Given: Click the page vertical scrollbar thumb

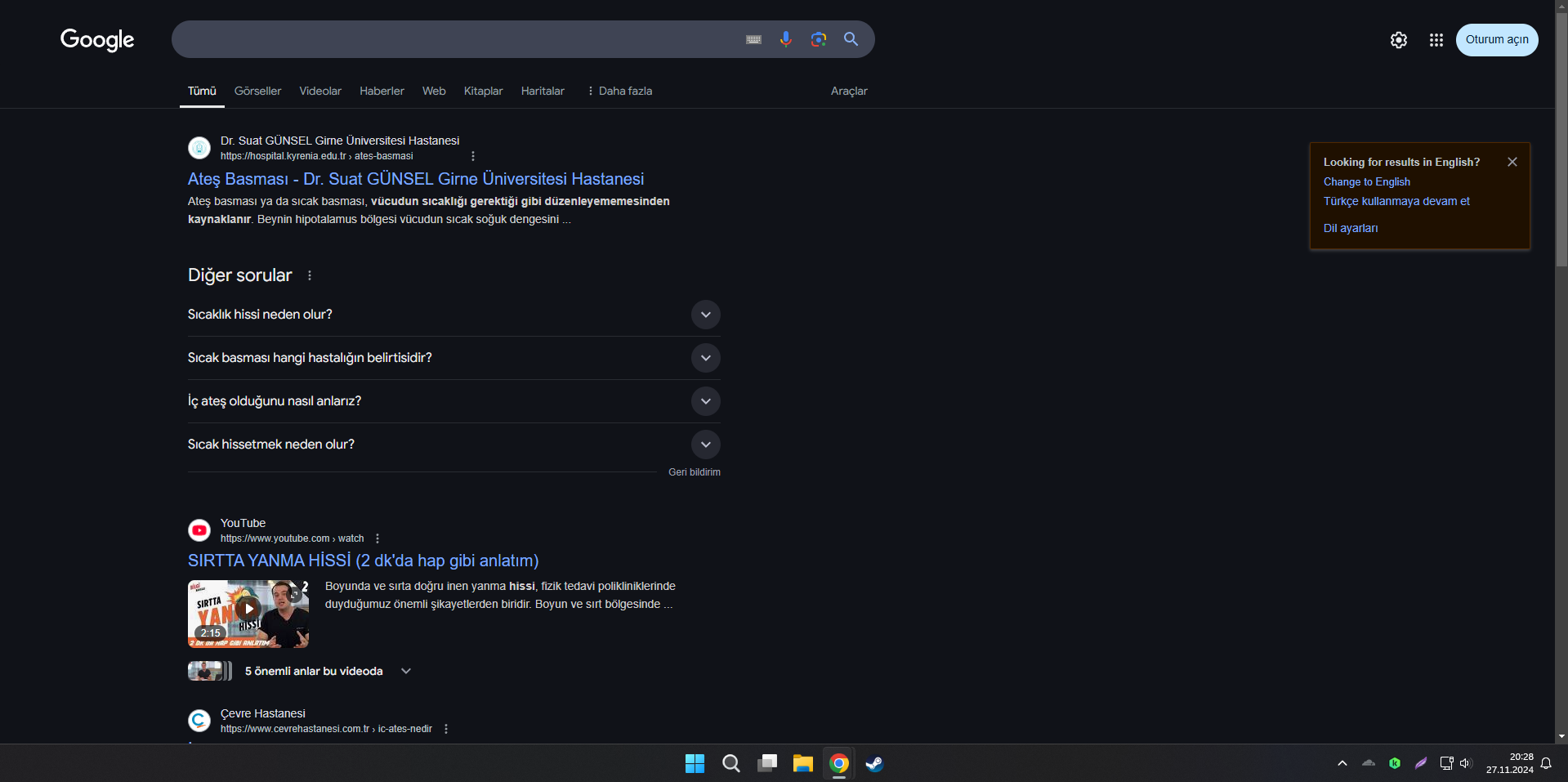Looking at the screenshot, I should 1561,139.
